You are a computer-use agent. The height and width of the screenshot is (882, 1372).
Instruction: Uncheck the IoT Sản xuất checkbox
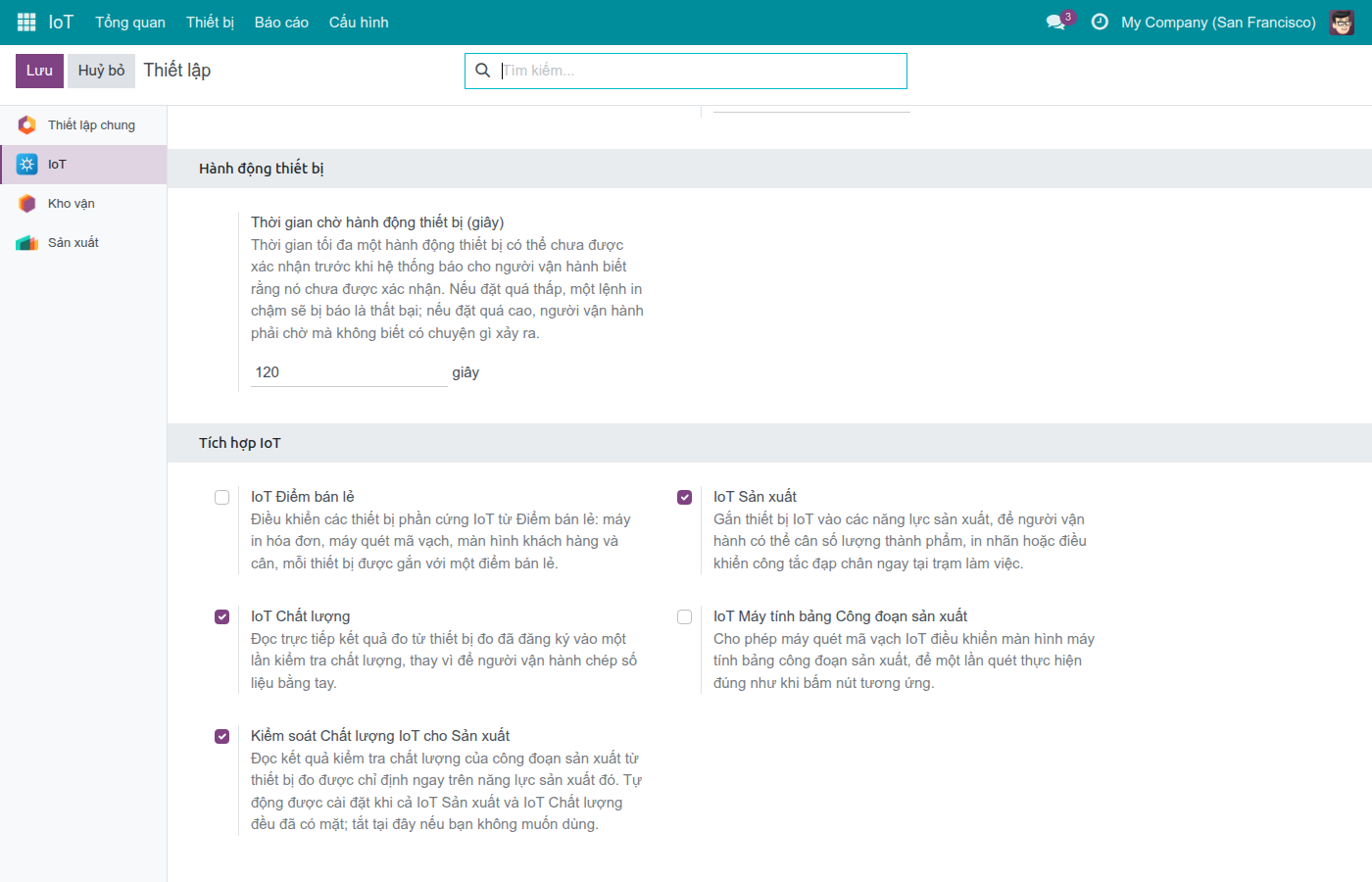point(685,498)
